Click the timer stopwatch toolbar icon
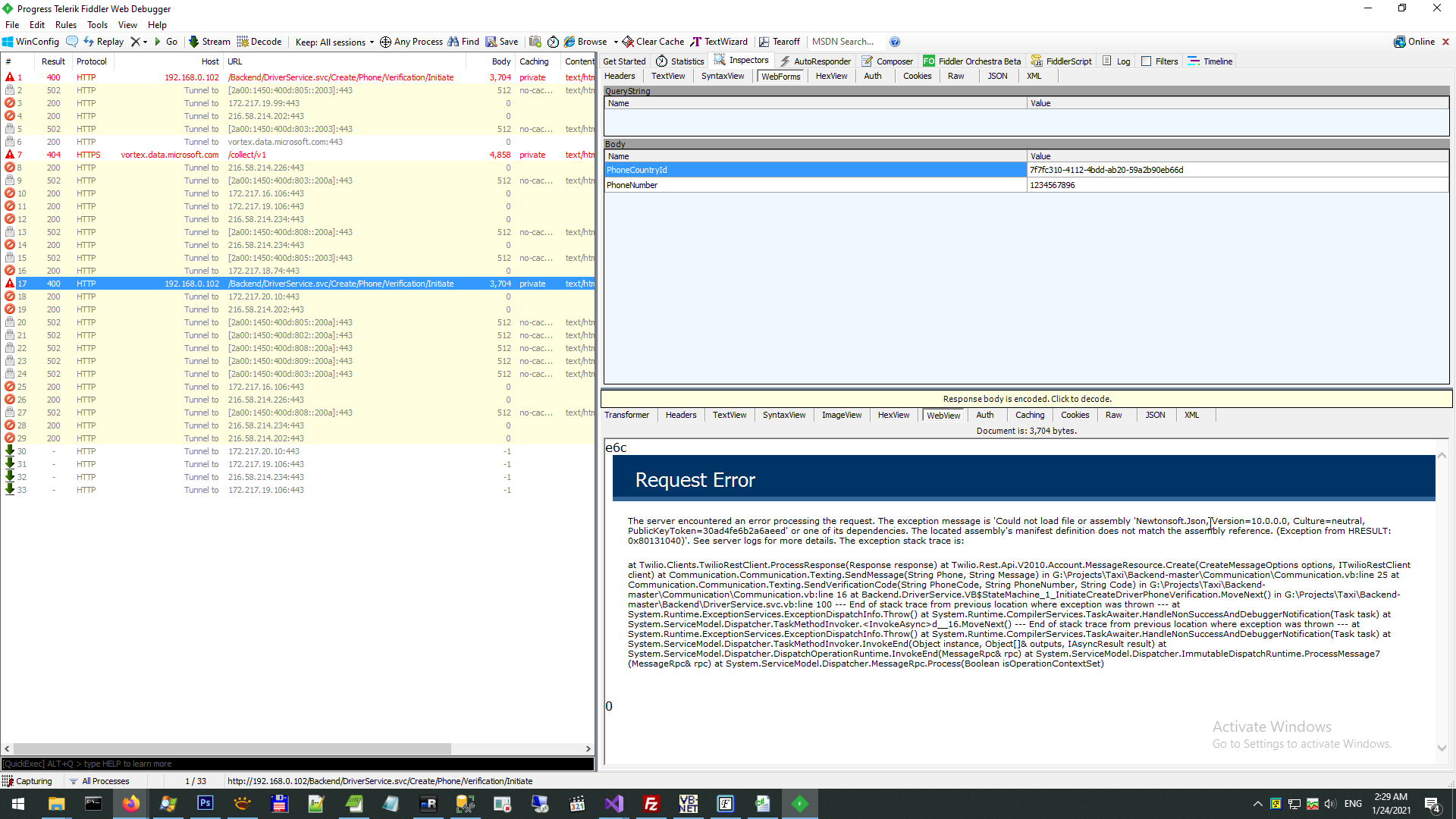This screenshot has height=819, width=1456. [553, 42]
